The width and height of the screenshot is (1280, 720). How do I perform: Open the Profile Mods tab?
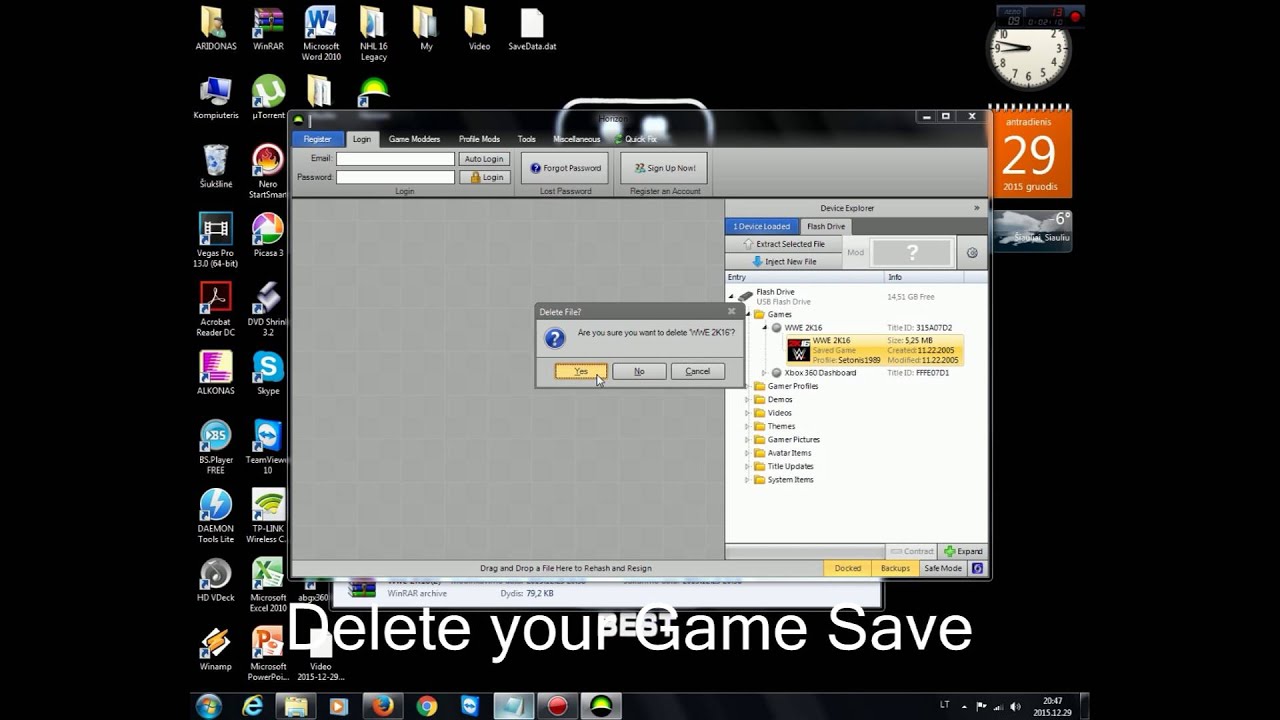point(479,139)
